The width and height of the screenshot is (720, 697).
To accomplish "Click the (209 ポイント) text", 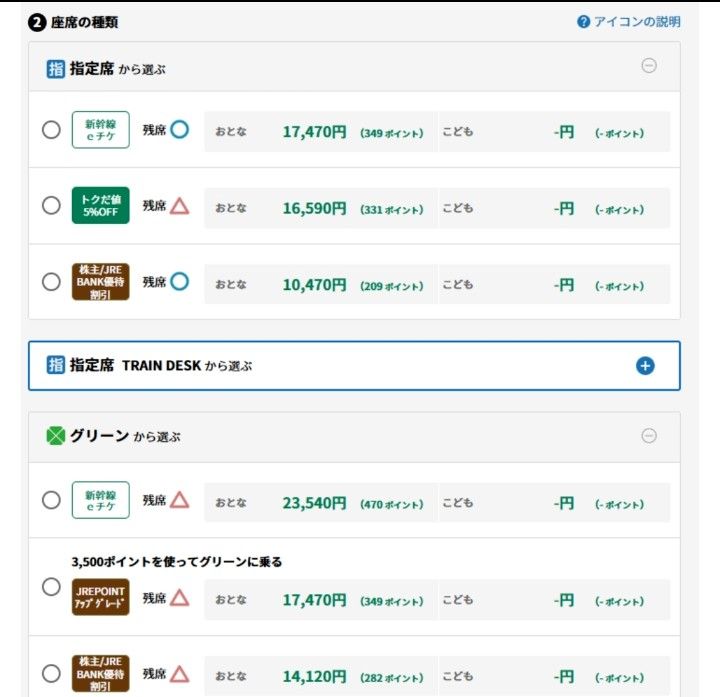I will tap(392, 286).
